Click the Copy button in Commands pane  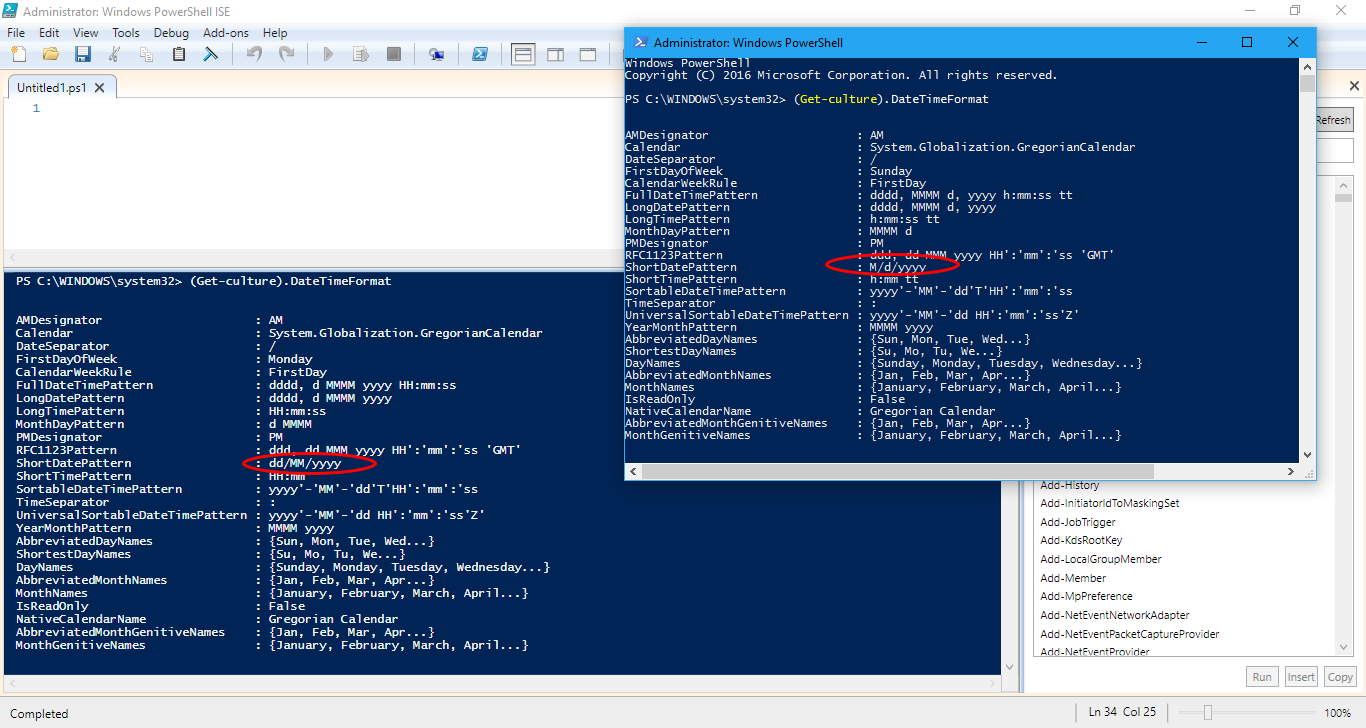tap(1340, 677)
